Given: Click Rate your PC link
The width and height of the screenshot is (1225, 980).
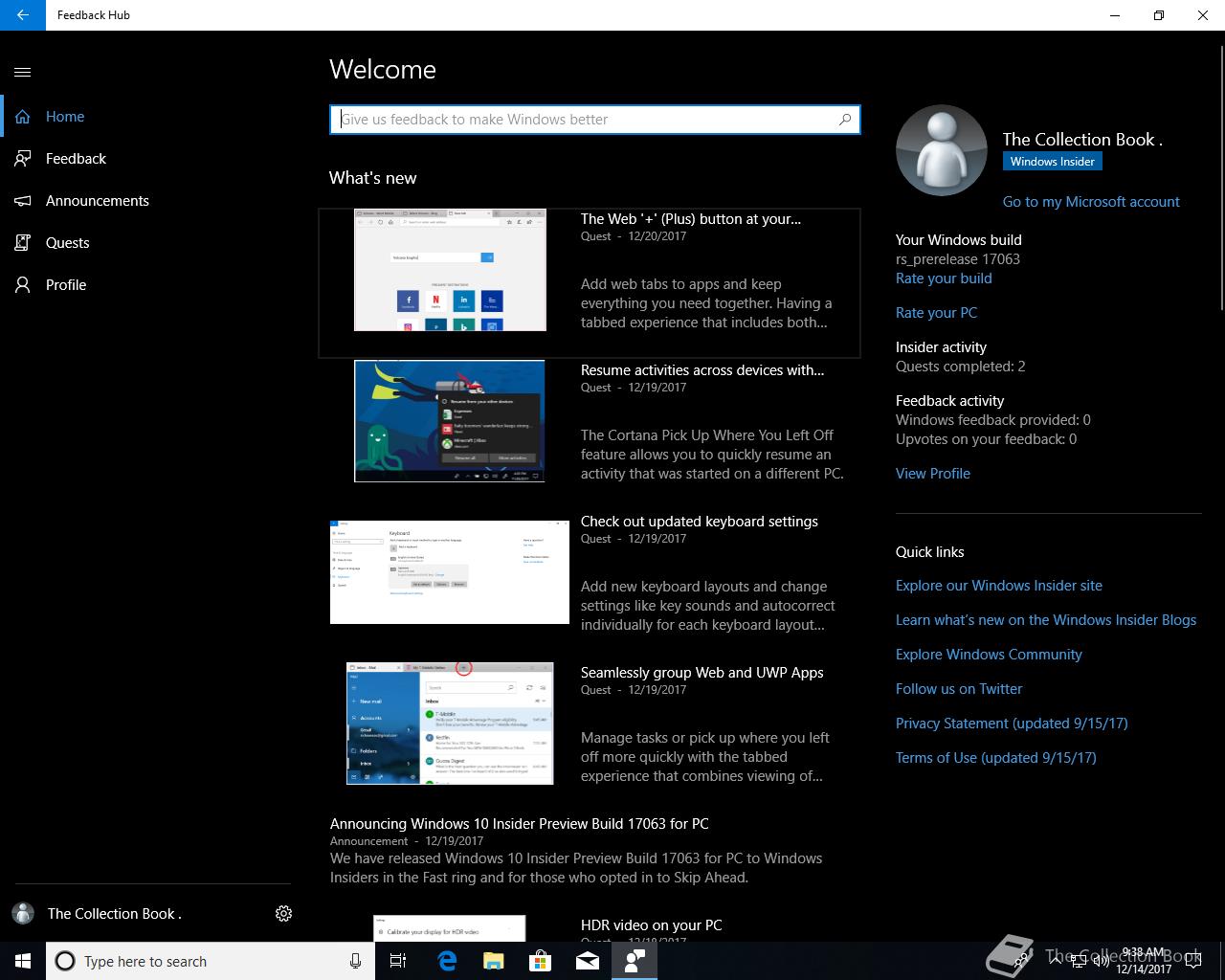Looking at the screenshot, I should [x=936, y=313].
